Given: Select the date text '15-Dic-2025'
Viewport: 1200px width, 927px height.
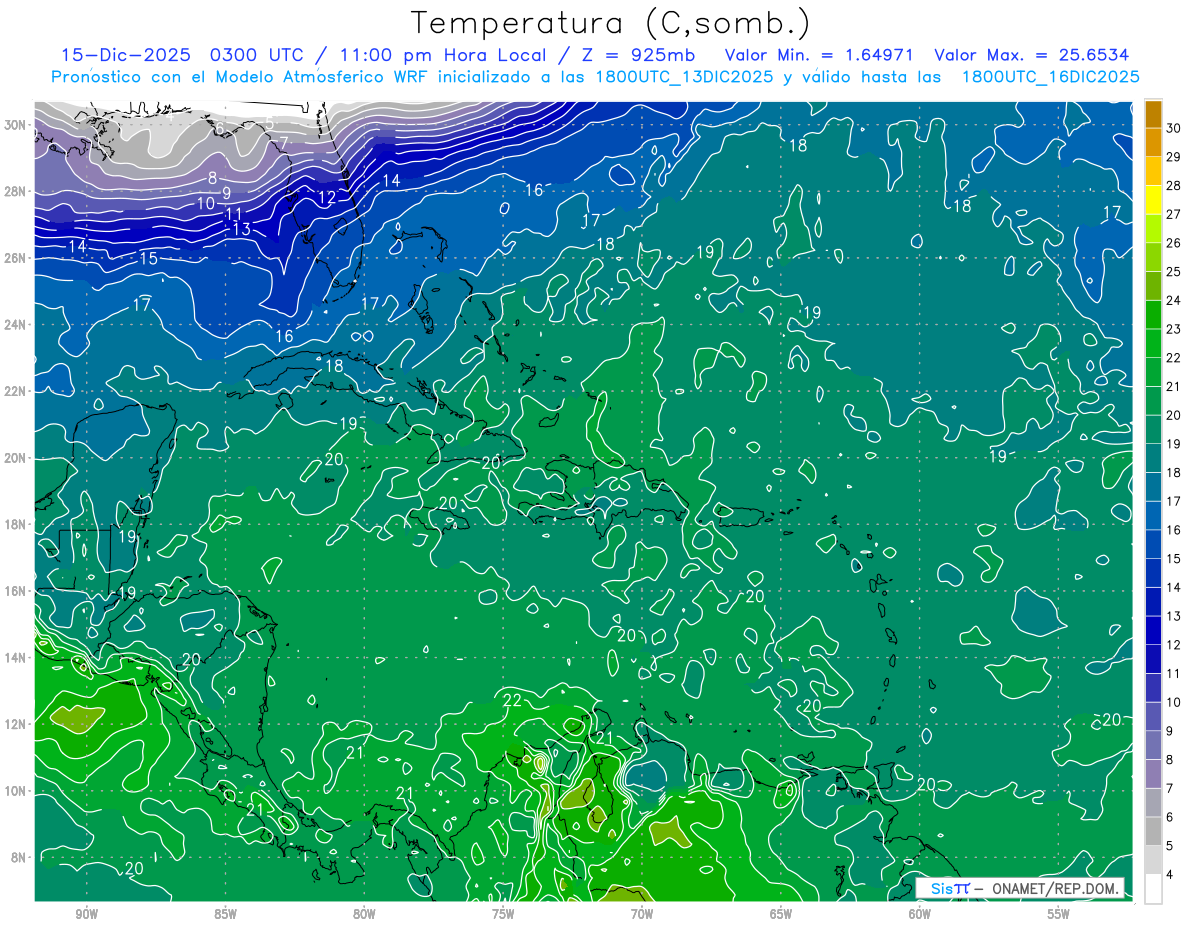Looking at the screenshot, I should 128,54.
